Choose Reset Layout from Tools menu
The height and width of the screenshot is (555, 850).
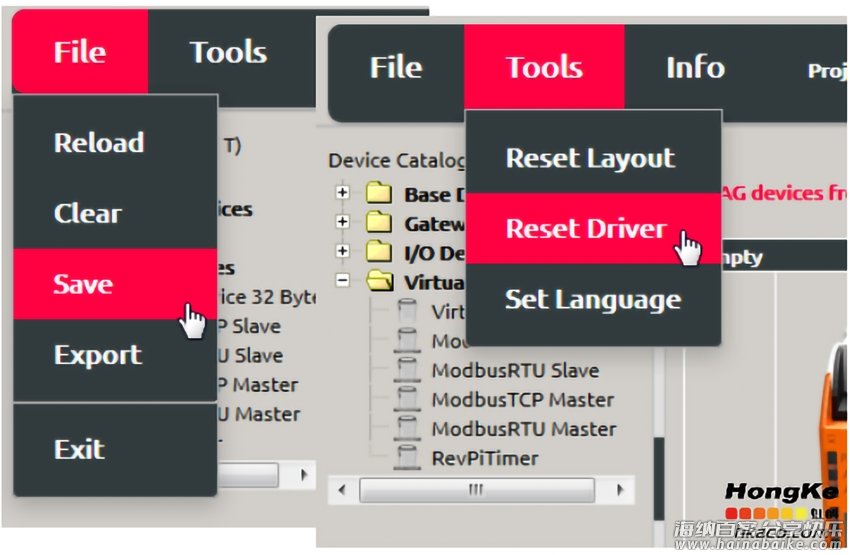[x=594, y=158]
